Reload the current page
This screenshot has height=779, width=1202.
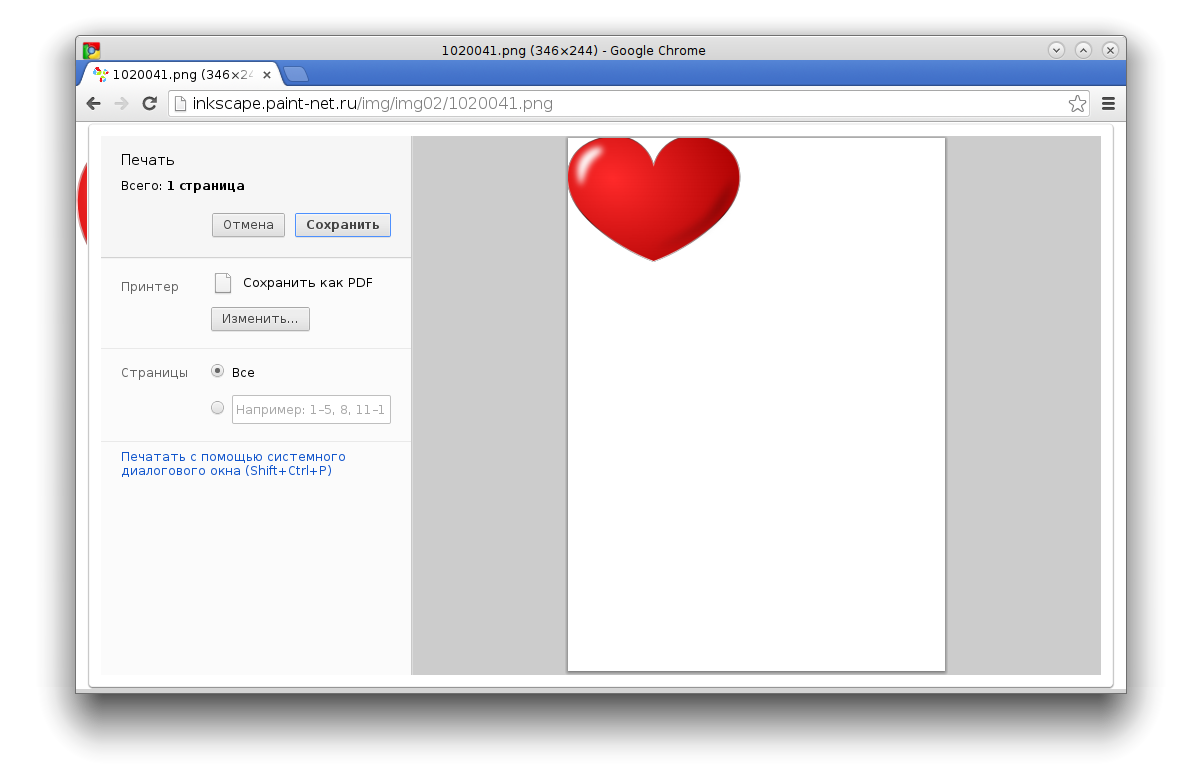click(150, 103)
